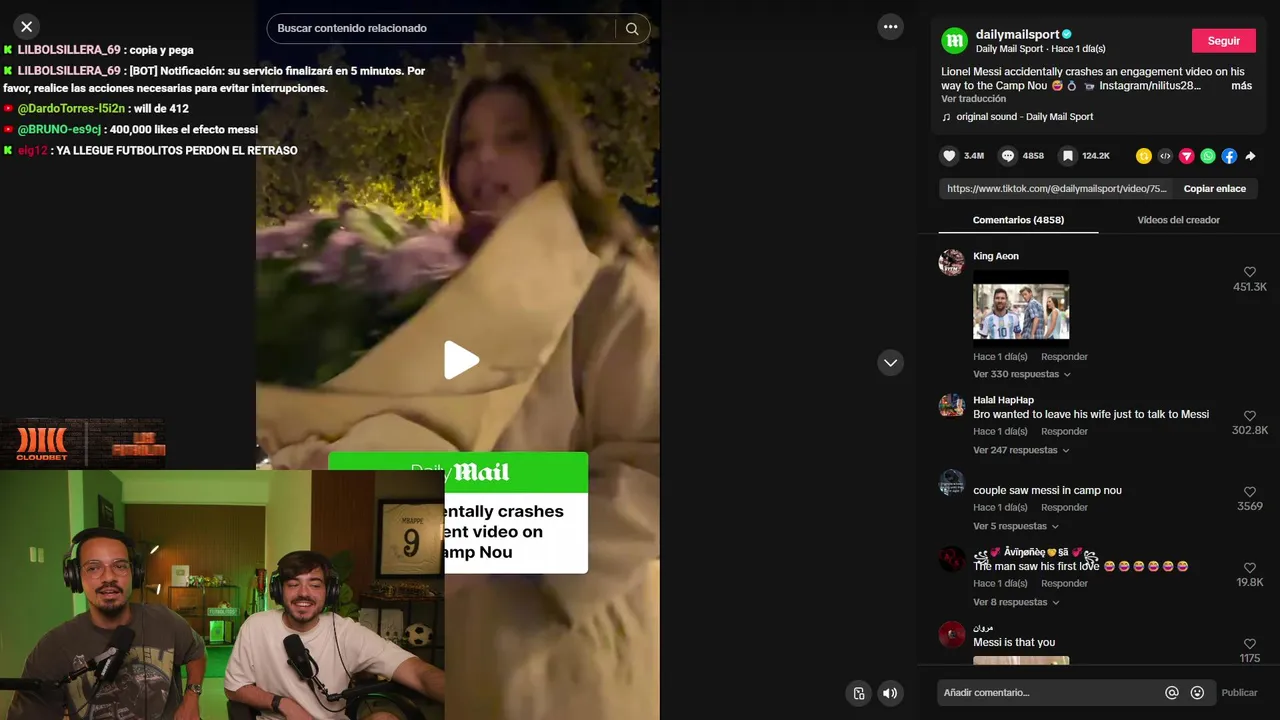Viewport: 1280px width, 720px height.
Task: Share the video on Facebook
Action: click(x=1229, y=156)
